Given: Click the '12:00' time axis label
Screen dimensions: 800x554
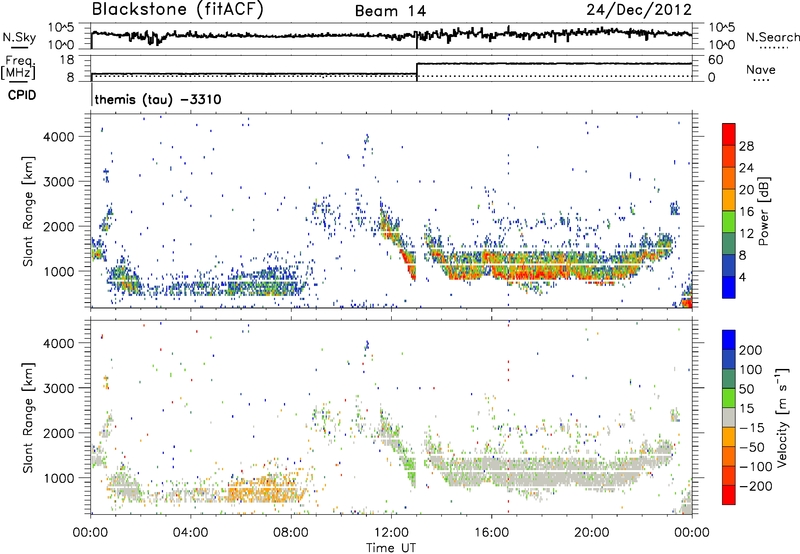Looking at the screenshot, I should click(391, 533).
